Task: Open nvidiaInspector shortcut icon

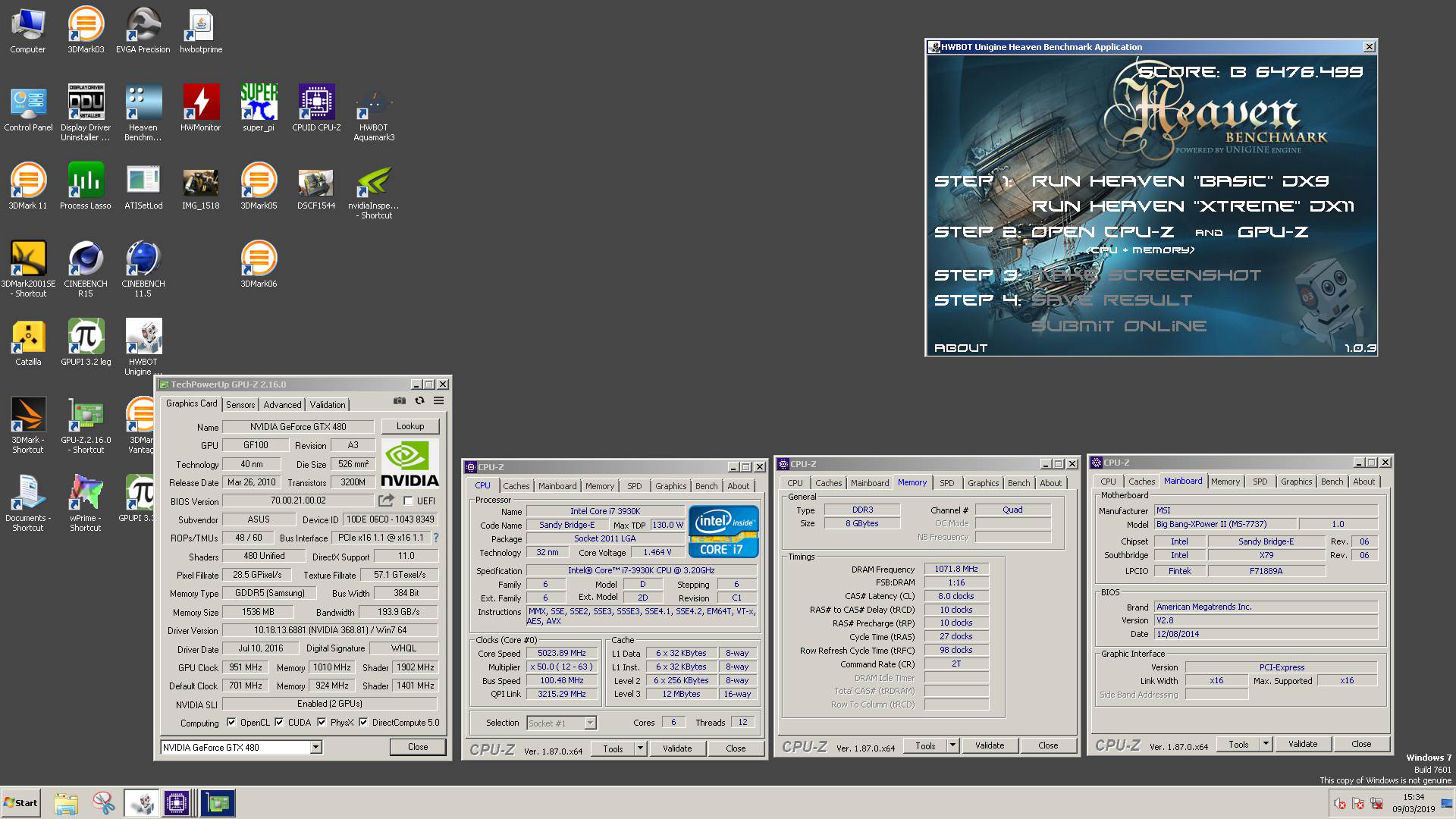Action: click(374, 192)
